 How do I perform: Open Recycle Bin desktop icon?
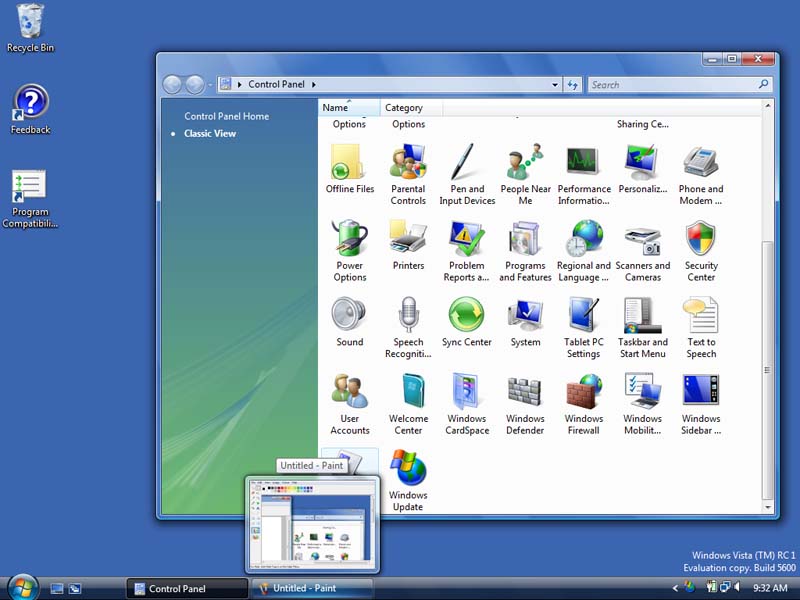pos(30,29)
